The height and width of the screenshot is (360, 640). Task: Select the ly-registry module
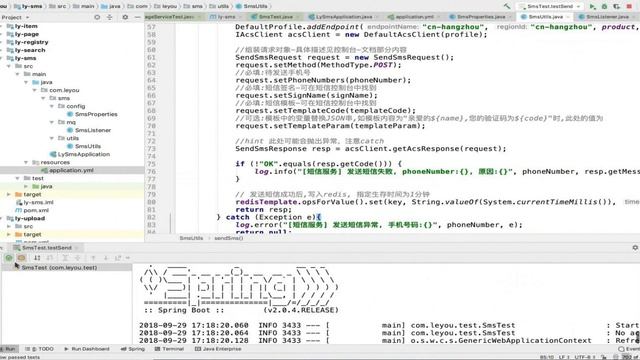click(27, 42)
